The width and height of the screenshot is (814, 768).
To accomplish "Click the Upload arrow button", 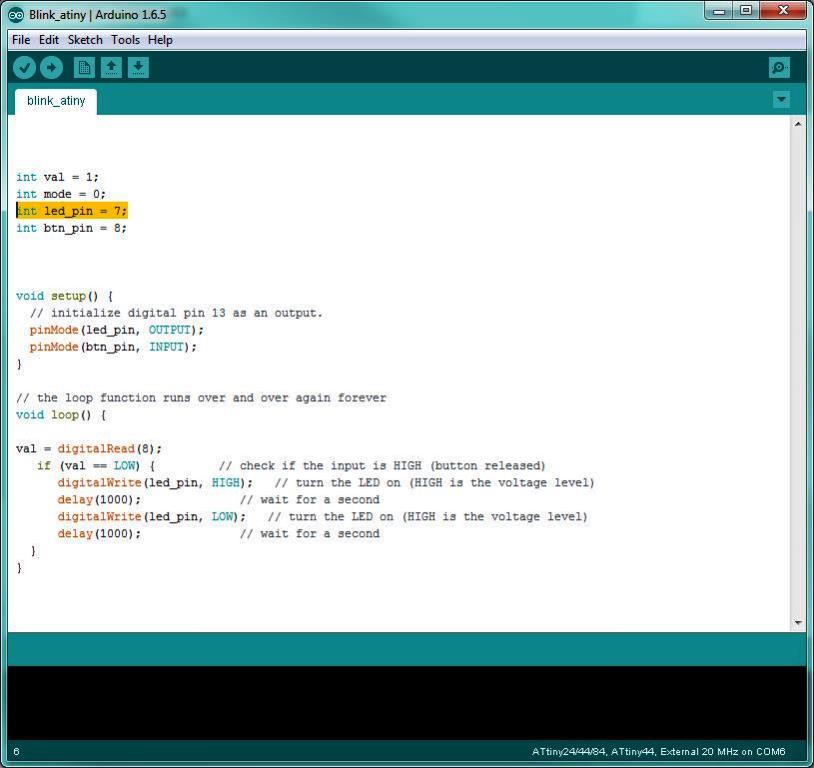I will click(x=51, y=68).
